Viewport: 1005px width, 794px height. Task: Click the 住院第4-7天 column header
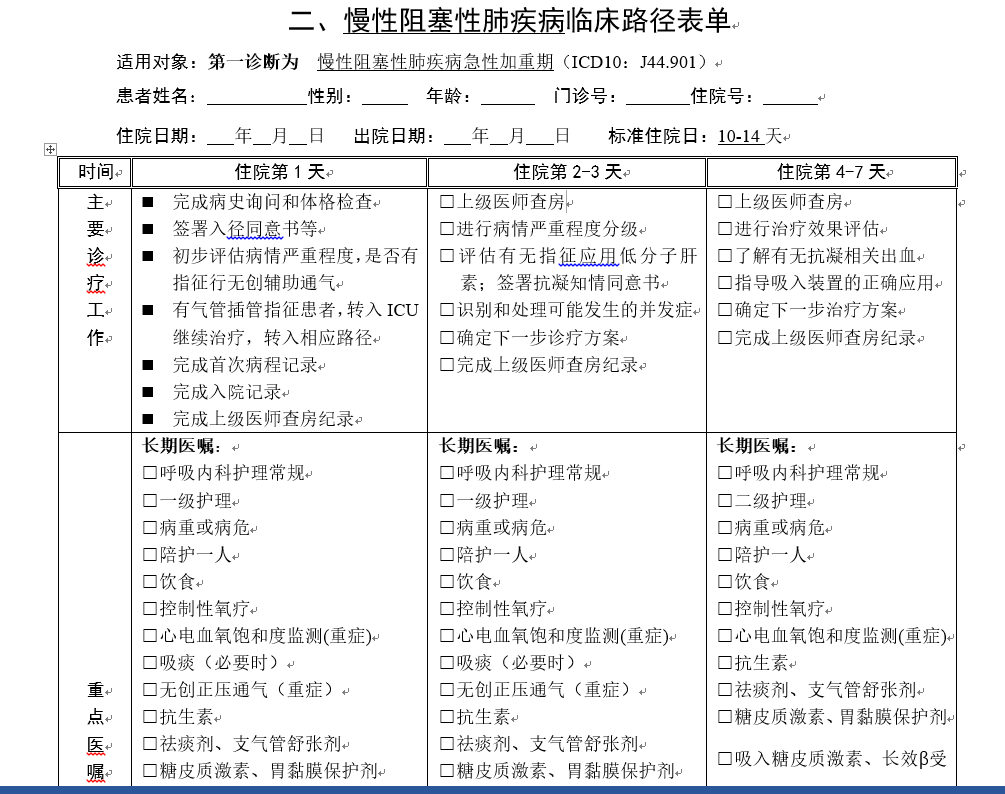click(831, 172)
